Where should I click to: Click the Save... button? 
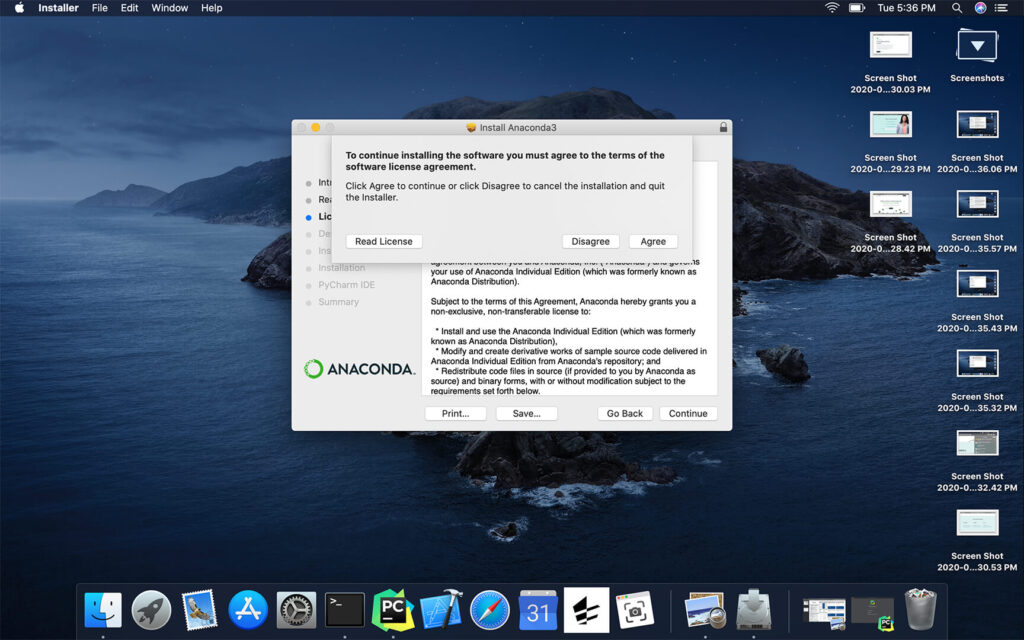[526, 413]
